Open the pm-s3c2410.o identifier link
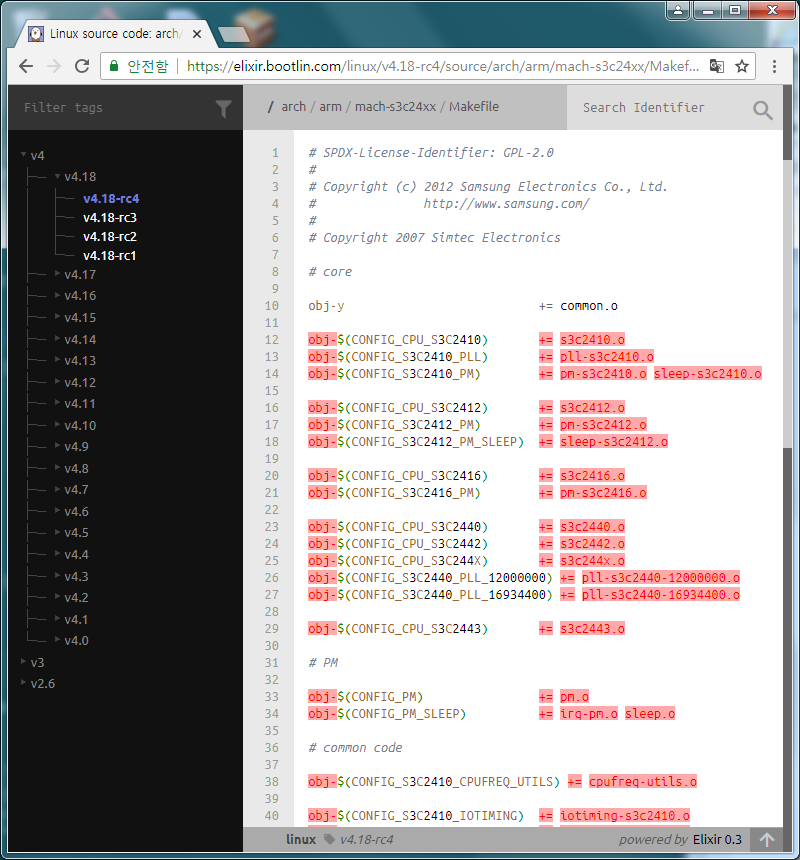Image resolution: width=800 pixels, height=860 pixels. click(603, 374)
